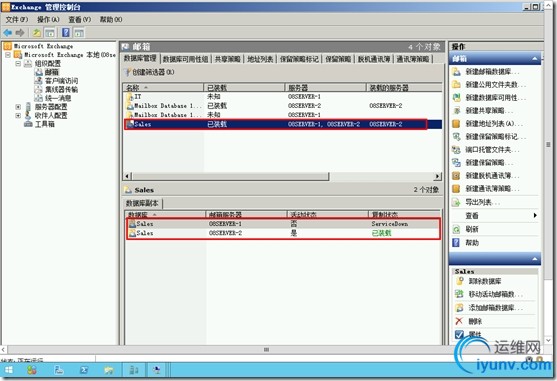Switch to the 地址列表 tab
Screen dimensions: 557x381
(x=260, y=59)
